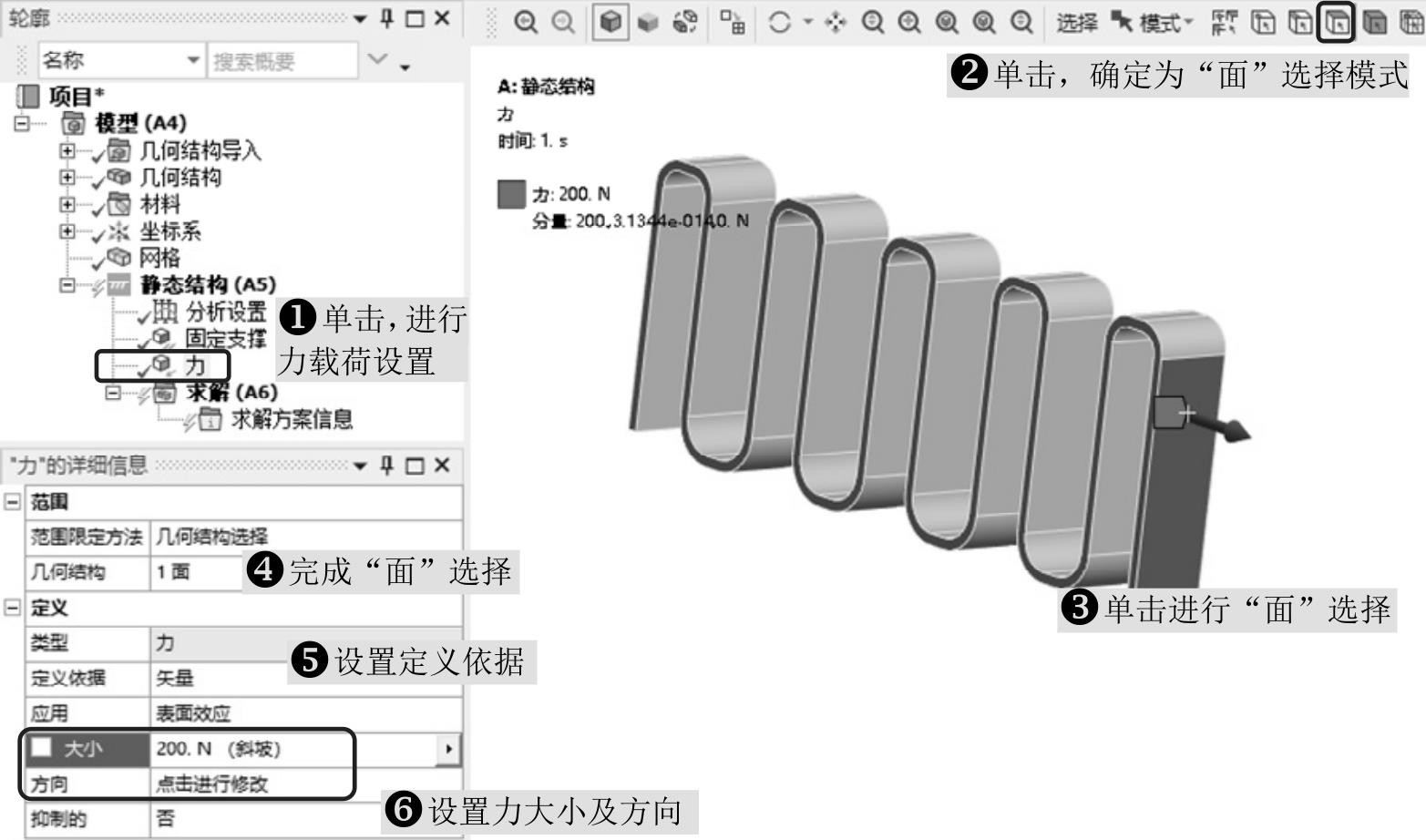The height and width of the screenshot is (840, 1426).
Task: Pin the "力"的详细信息 details panel
Action: (x=386, y=466)
